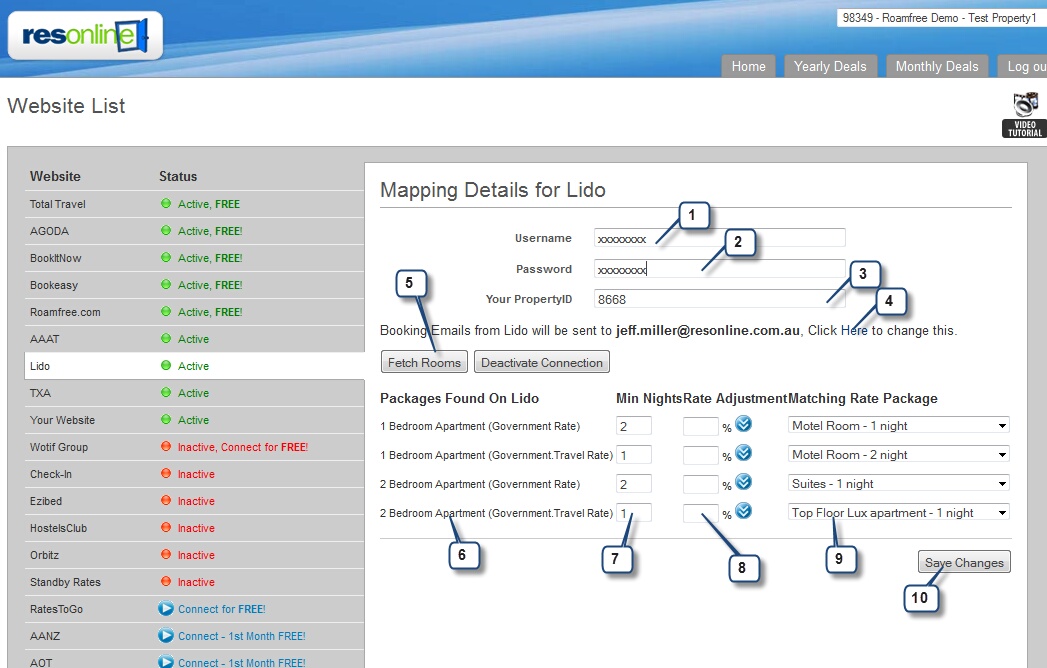The height and width of the screenshot is (668, 1047).
Task: Select Total Travel in the website list
Action: point(194,204)
